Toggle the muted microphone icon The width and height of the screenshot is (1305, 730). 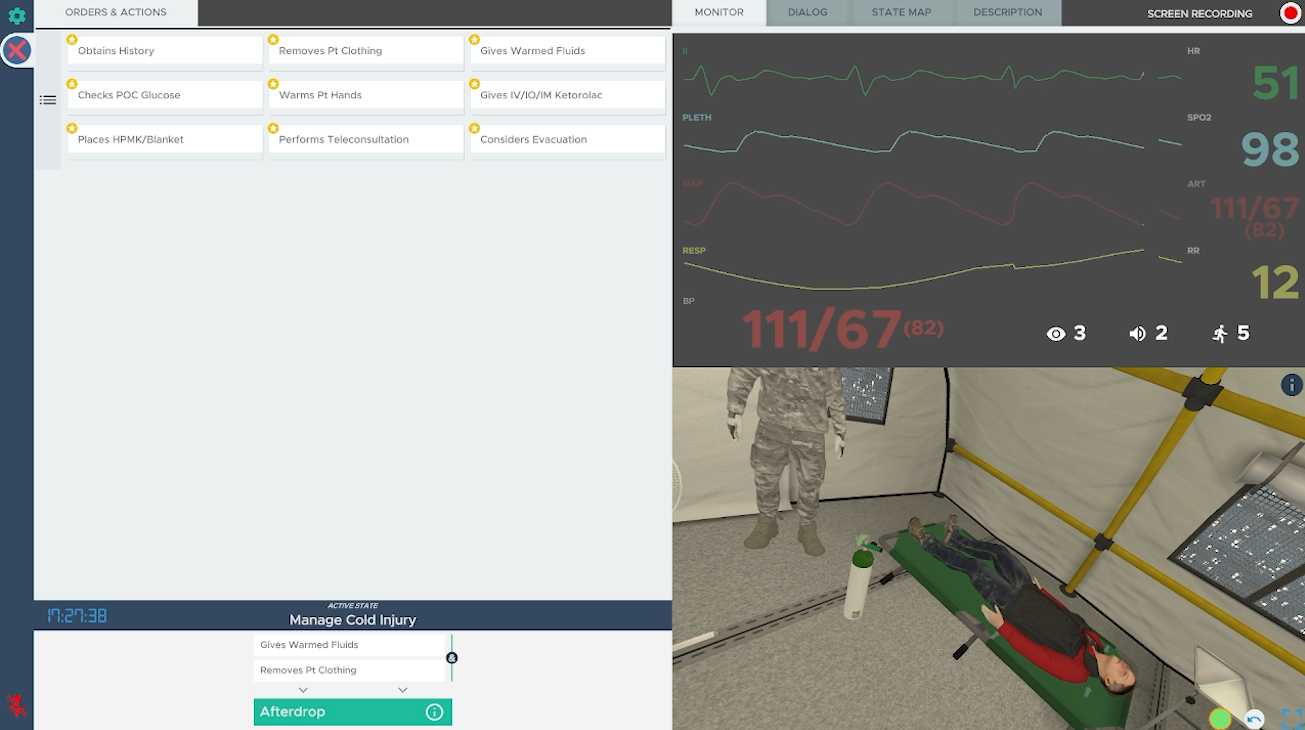(x=17, y=705)
